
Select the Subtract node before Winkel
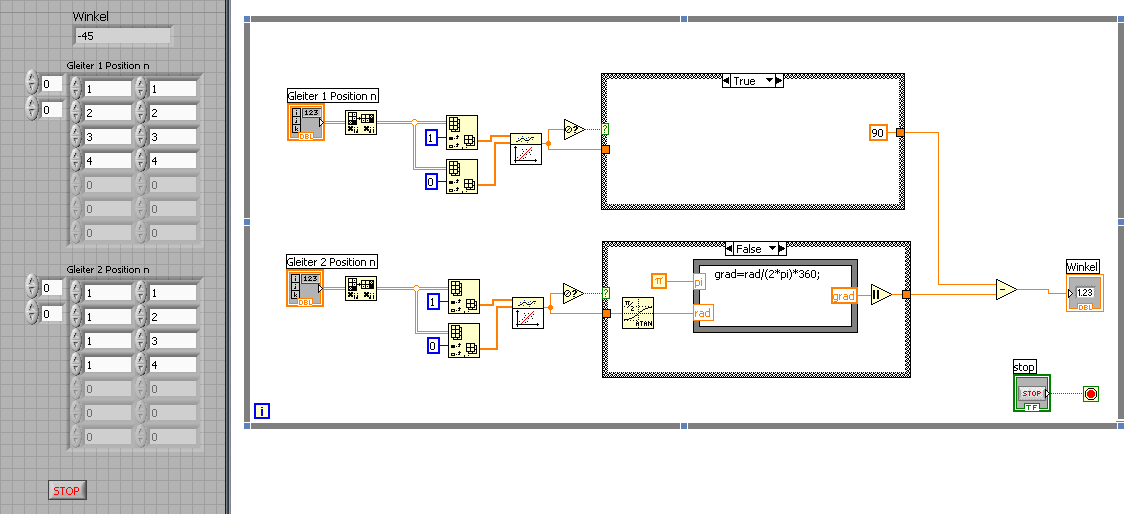1005,290
